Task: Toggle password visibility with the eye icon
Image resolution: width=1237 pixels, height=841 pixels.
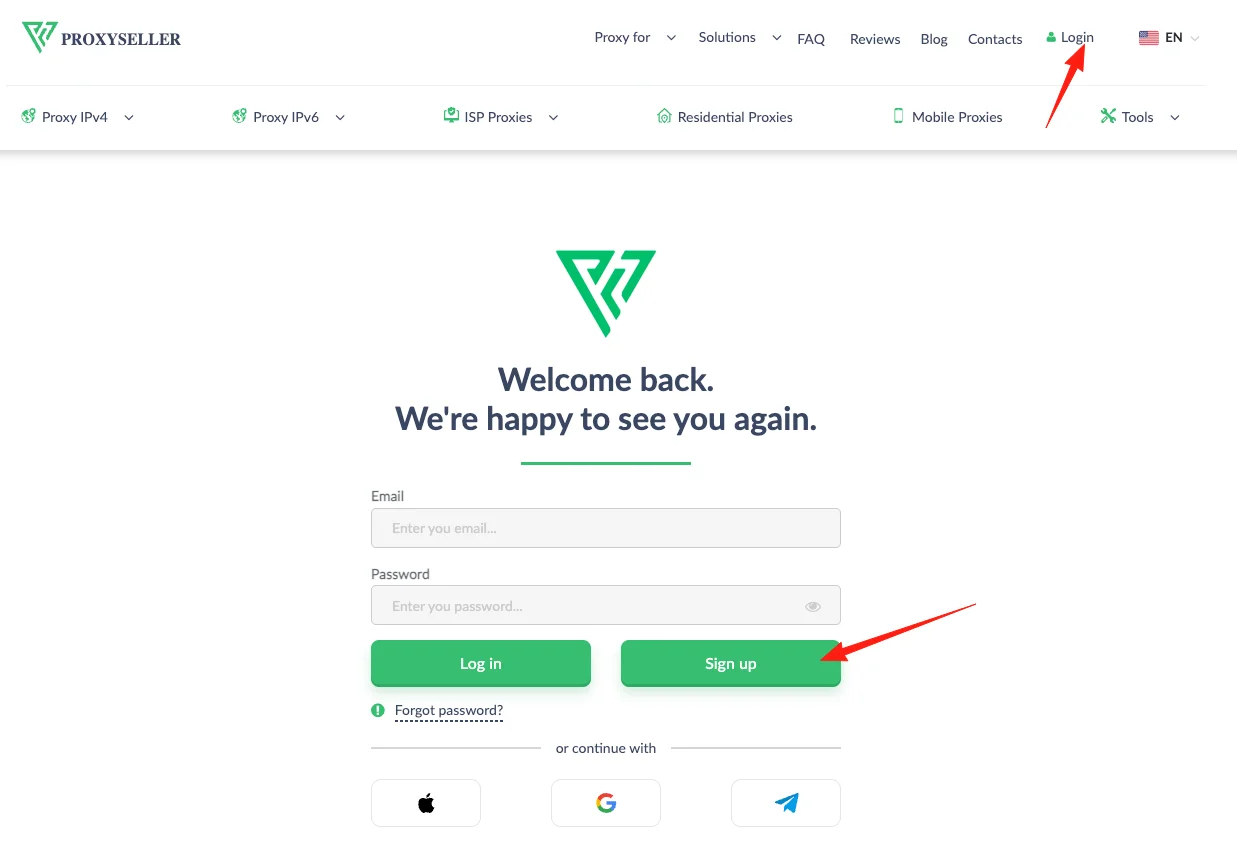Action: [x=813, y=606]
